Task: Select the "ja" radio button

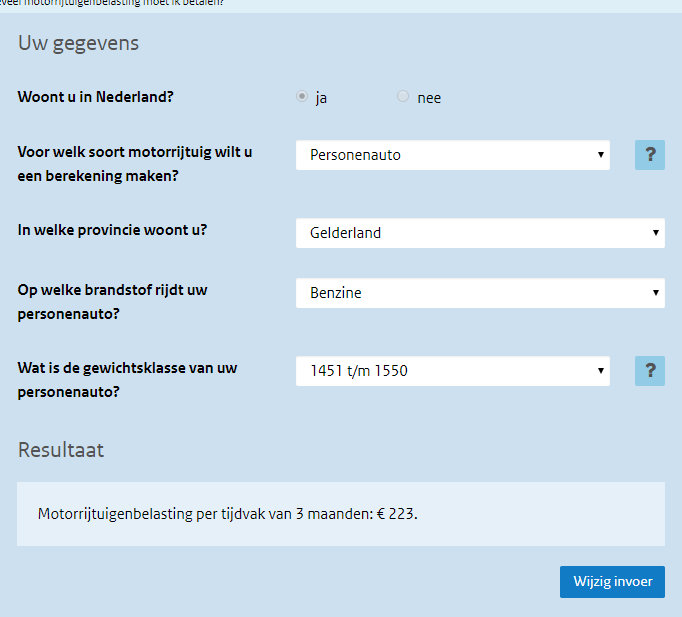Action: point(302,97)
